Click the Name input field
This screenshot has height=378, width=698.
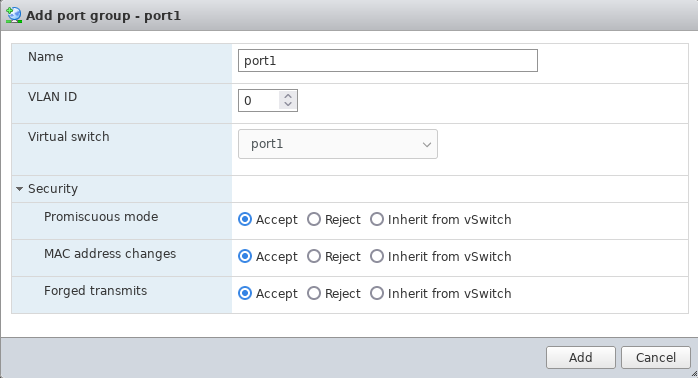click(x=388, y=61)
